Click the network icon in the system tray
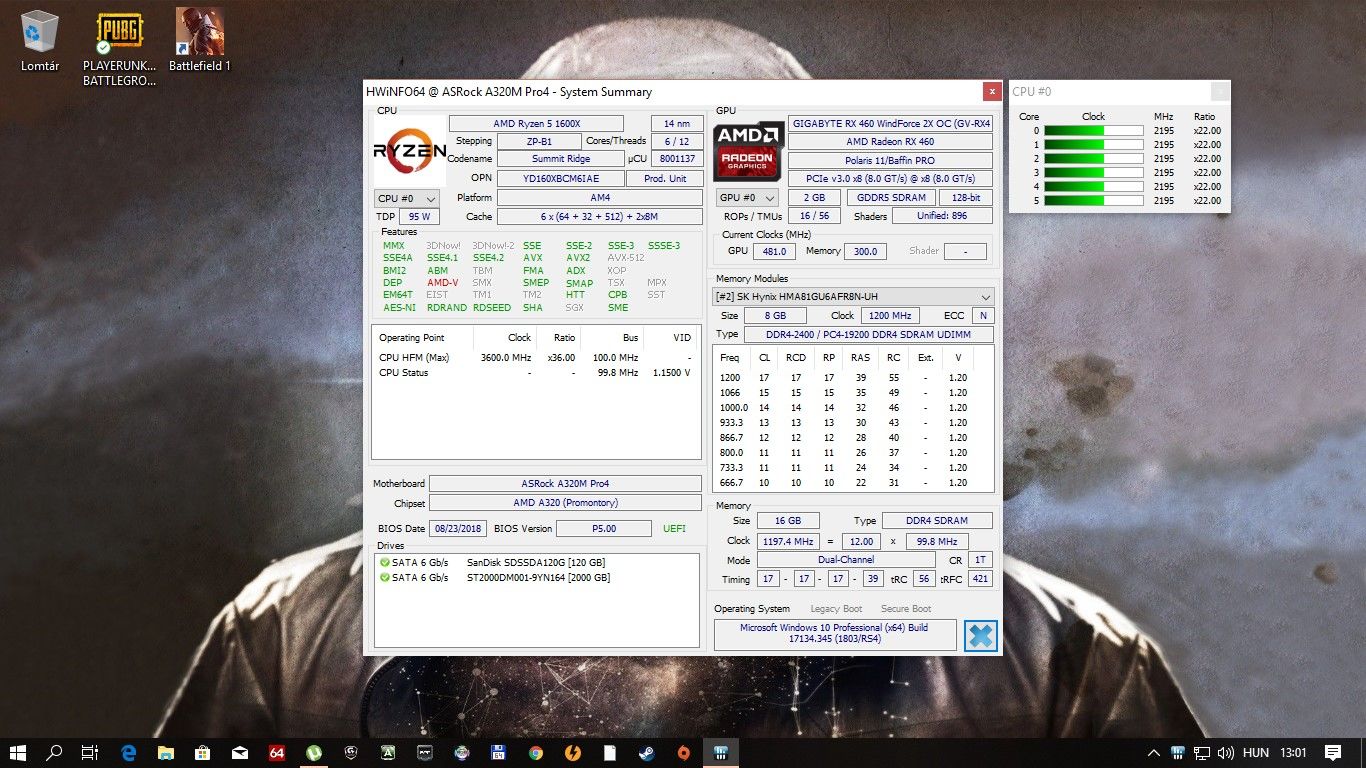This screenshot has height=768, width=1366. point(1203,753)
